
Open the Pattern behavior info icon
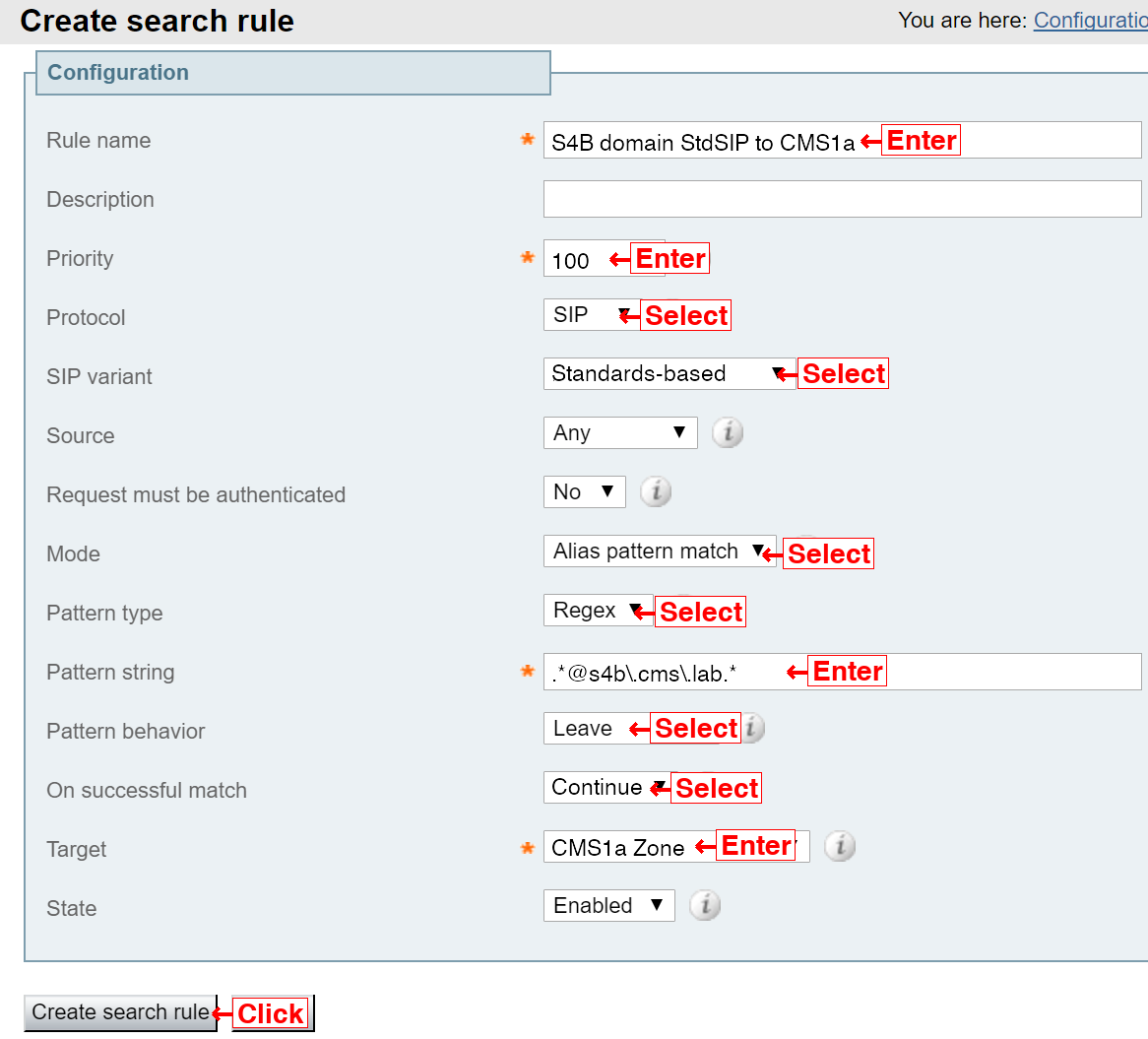[752, 728]
